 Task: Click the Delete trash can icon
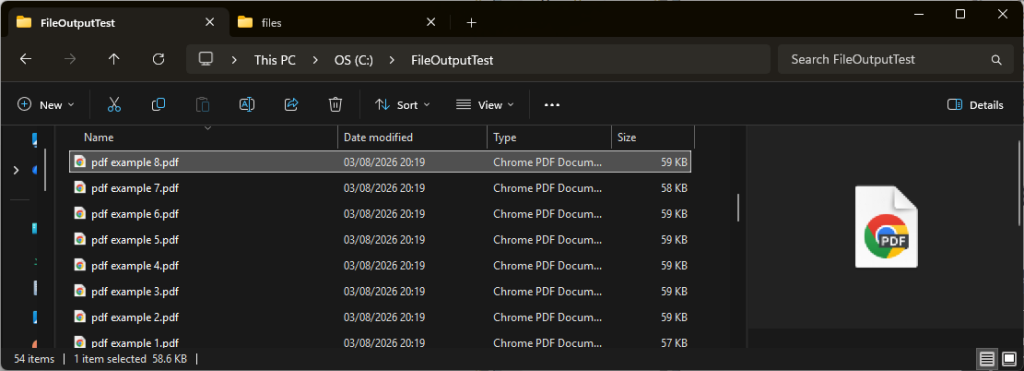[x=335, y=105]
